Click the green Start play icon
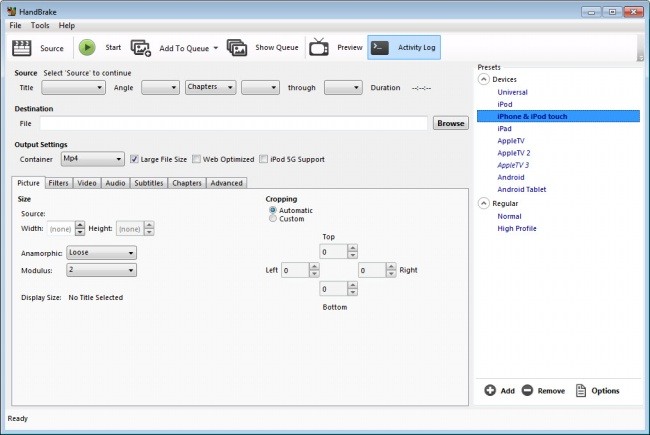650x435 pixels. [x=87, y=47]
